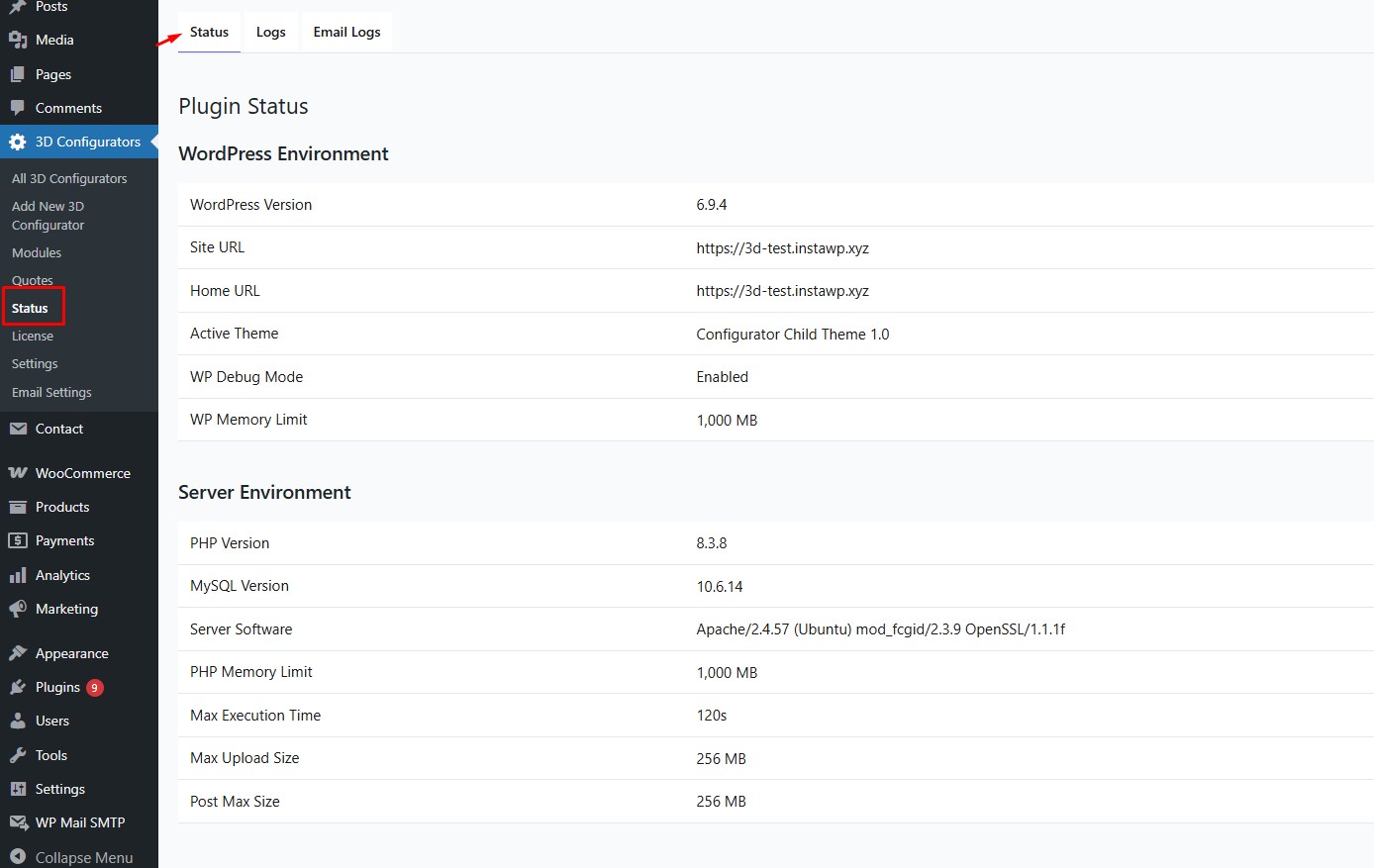Click the Marketing megaphone icon

pos(18,609)
